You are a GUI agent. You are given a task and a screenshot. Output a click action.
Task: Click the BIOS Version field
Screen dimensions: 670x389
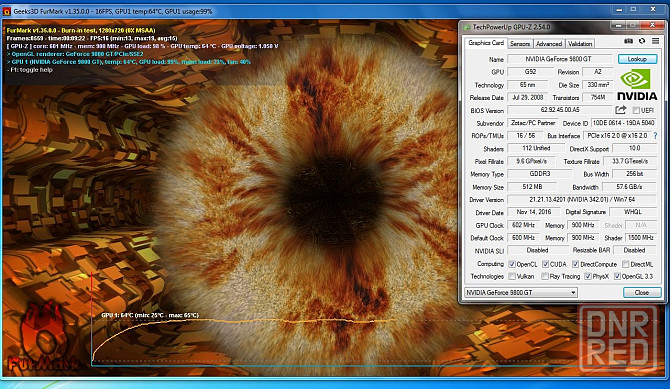560,110
